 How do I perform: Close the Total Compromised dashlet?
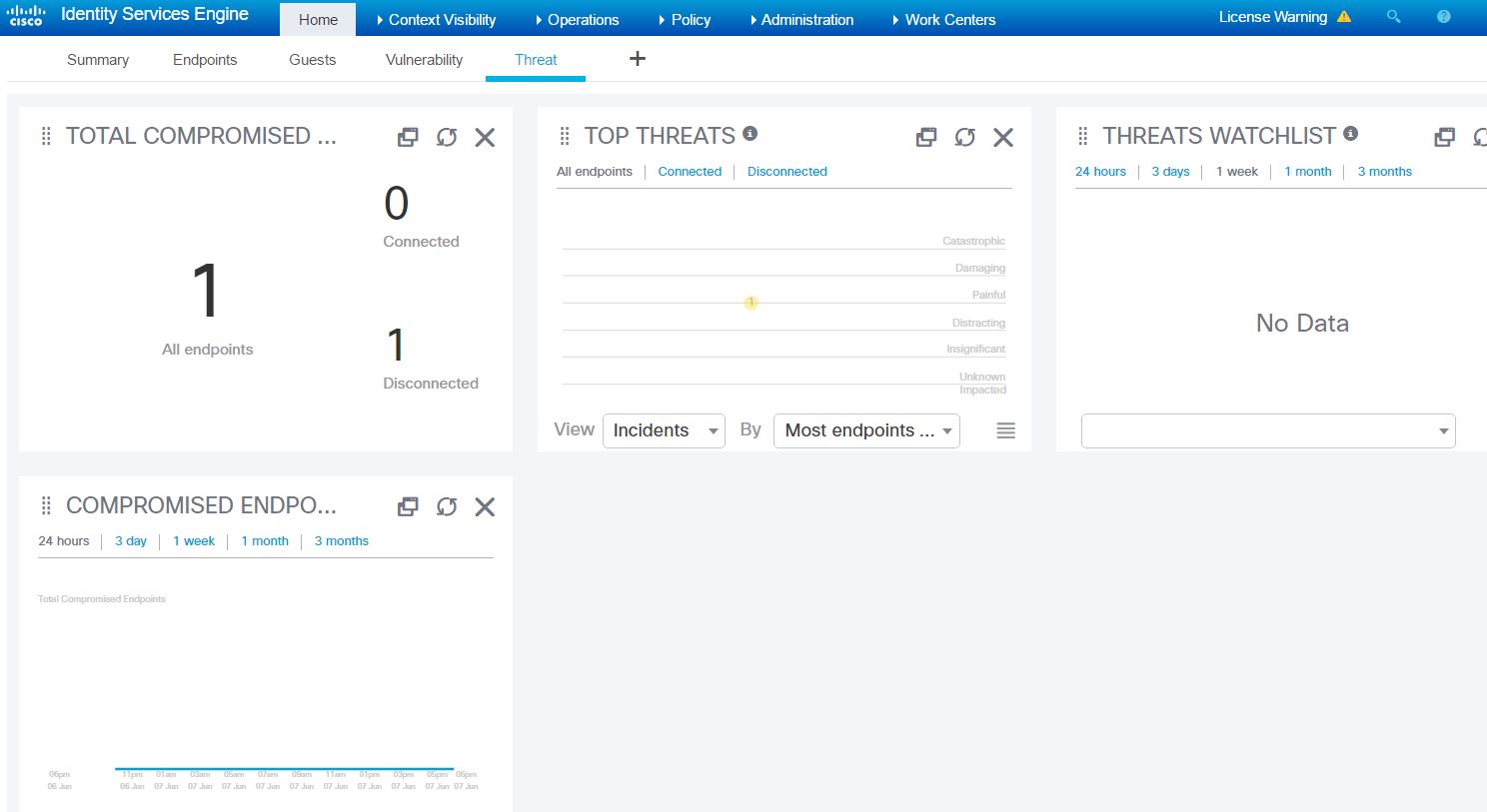(x=485, y=138)
